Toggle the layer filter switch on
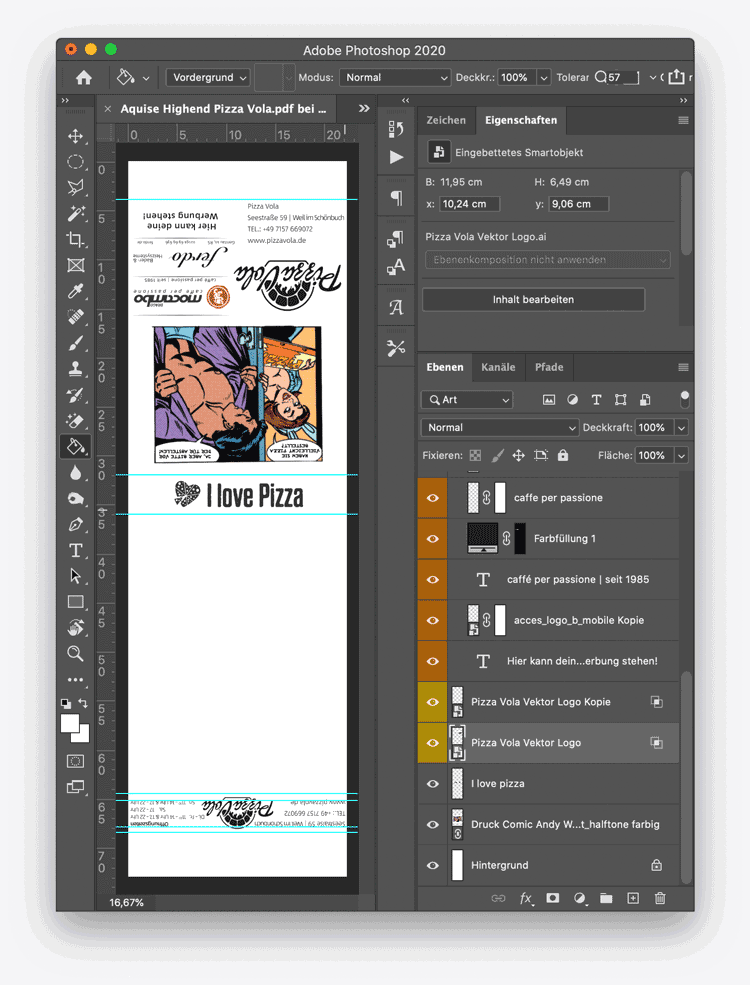750x985 pixels. click(685, 399)
